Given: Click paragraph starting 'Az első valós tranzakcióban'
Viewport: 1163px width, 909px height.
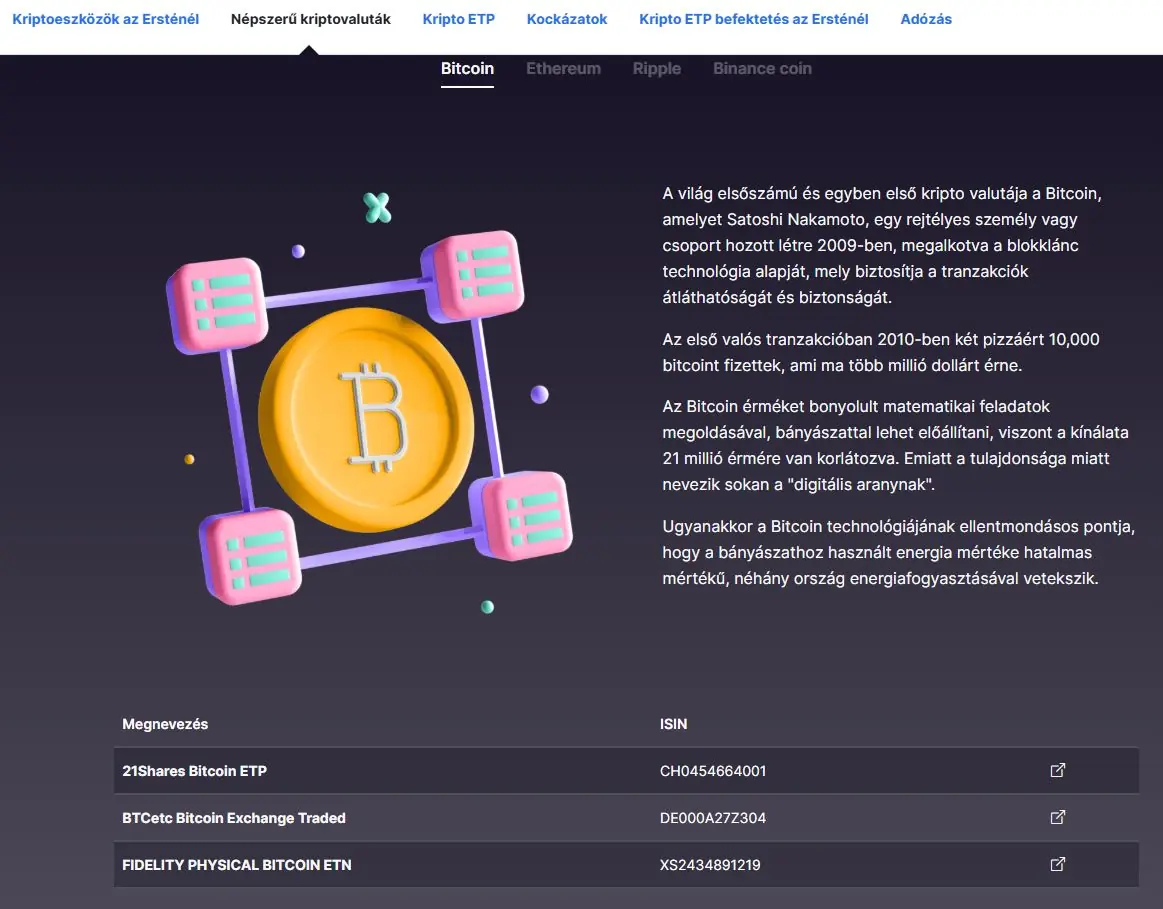Looking at the screenshot, I should click(x=880, y=352).
